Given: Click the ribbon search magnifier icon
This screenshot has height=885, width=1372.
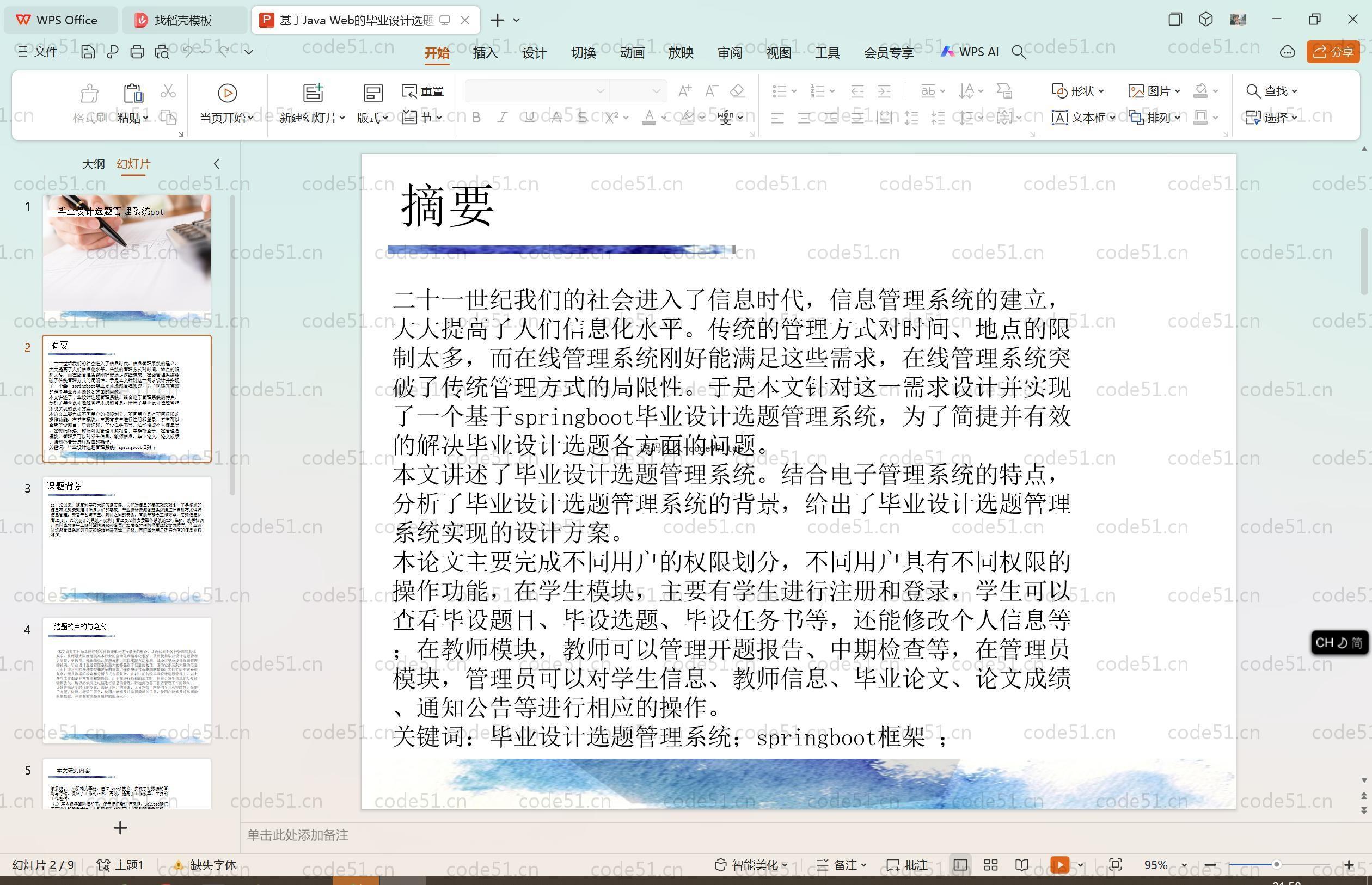Looking at the screenshot, I should 1019,52.
